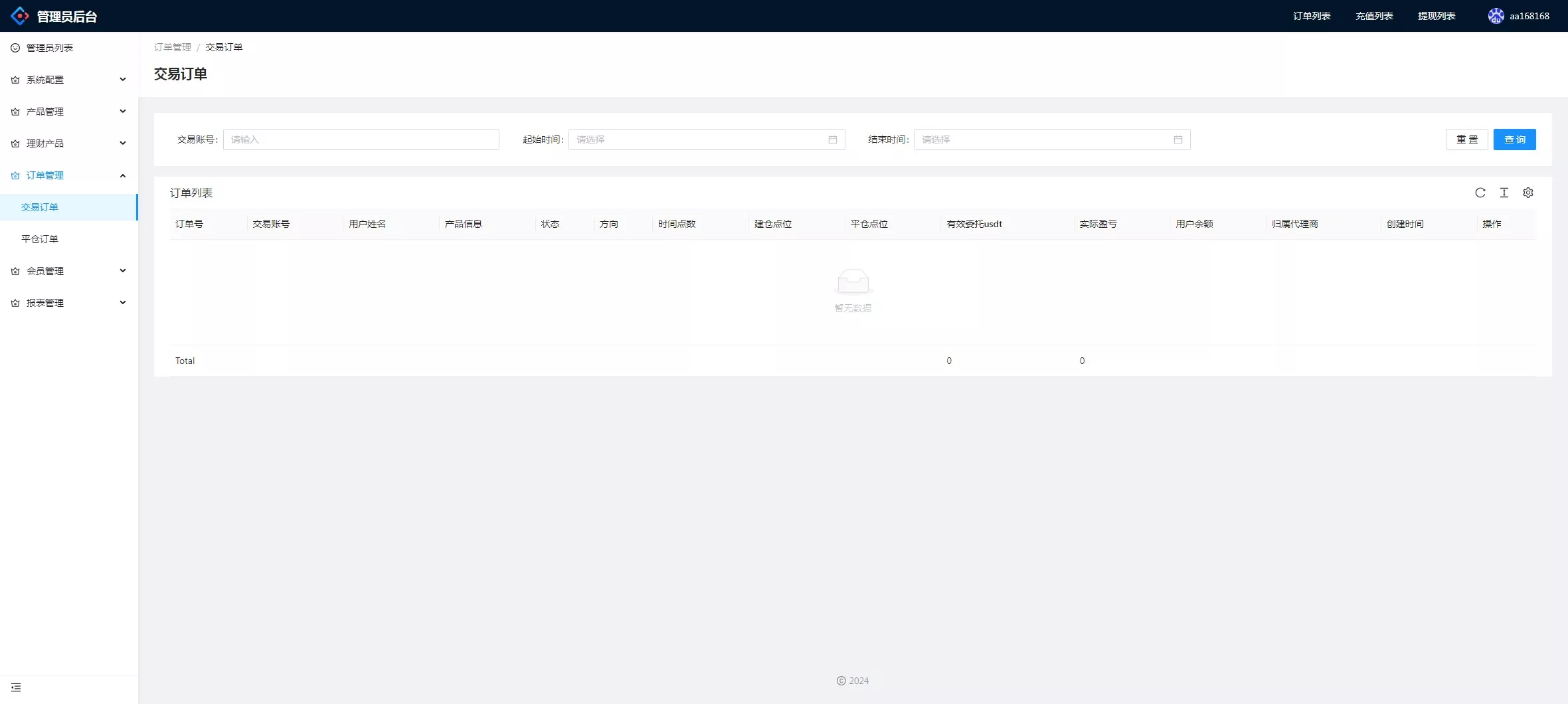Screen dimensions: 1568x704
Task: Open column settings gear icon
Action: click(x=1528, y=193)
